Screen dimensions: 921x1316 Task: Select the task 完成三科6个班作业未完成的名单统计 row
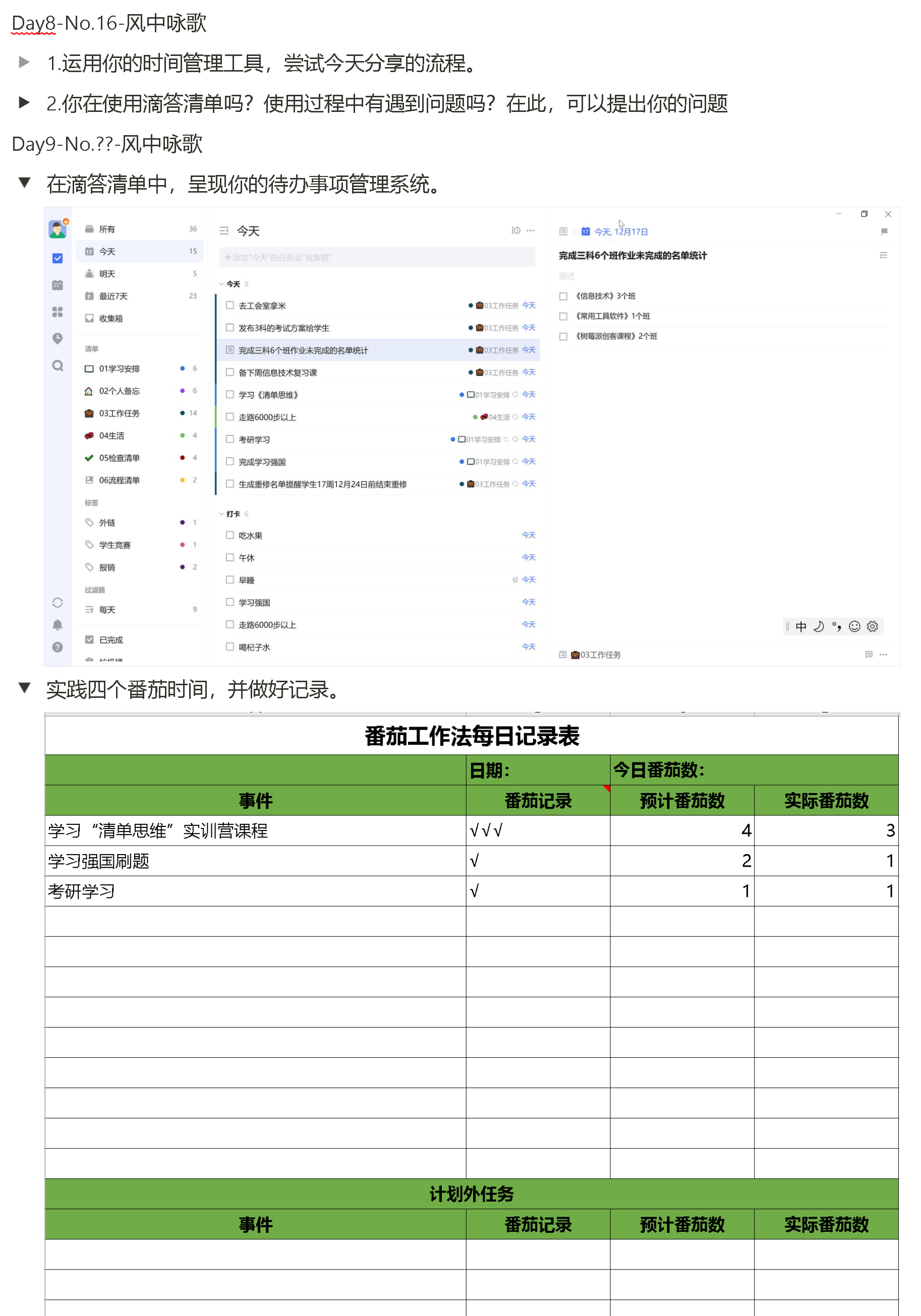tap(378, 350)
